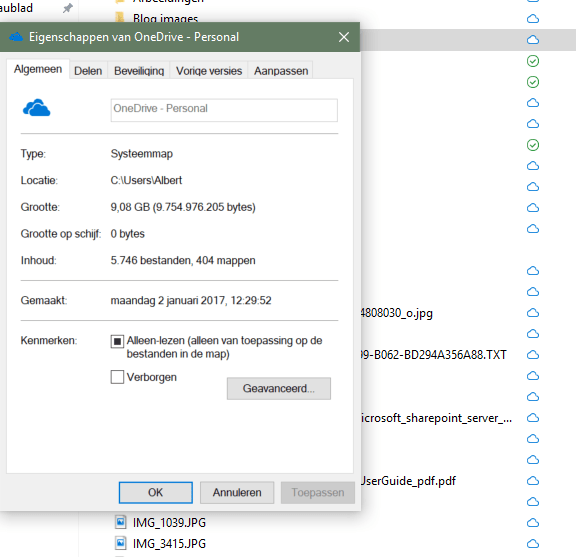Open the Delen tab
This screenshot has height=557, width=576.
(88, 71)
